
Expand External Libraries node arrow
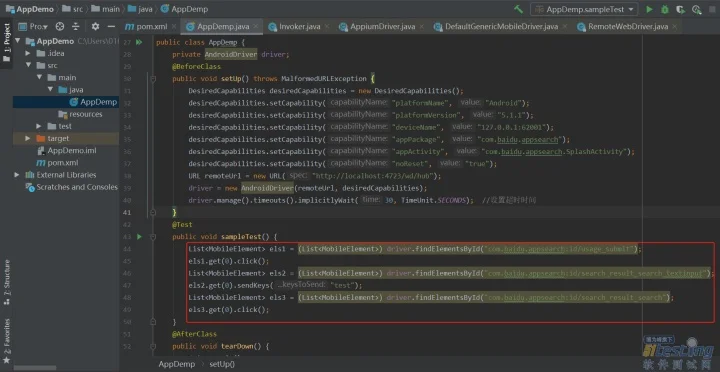coord(17,175)
